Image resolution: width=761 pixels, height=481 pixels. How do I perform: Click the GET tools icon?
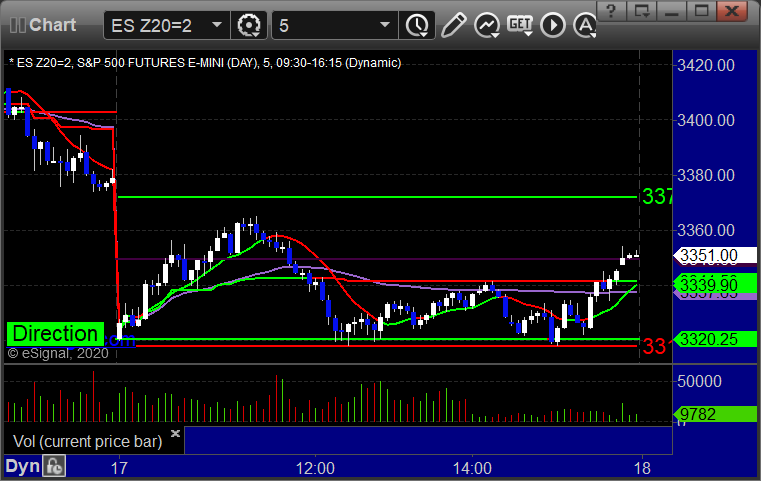tap(520, 25)
